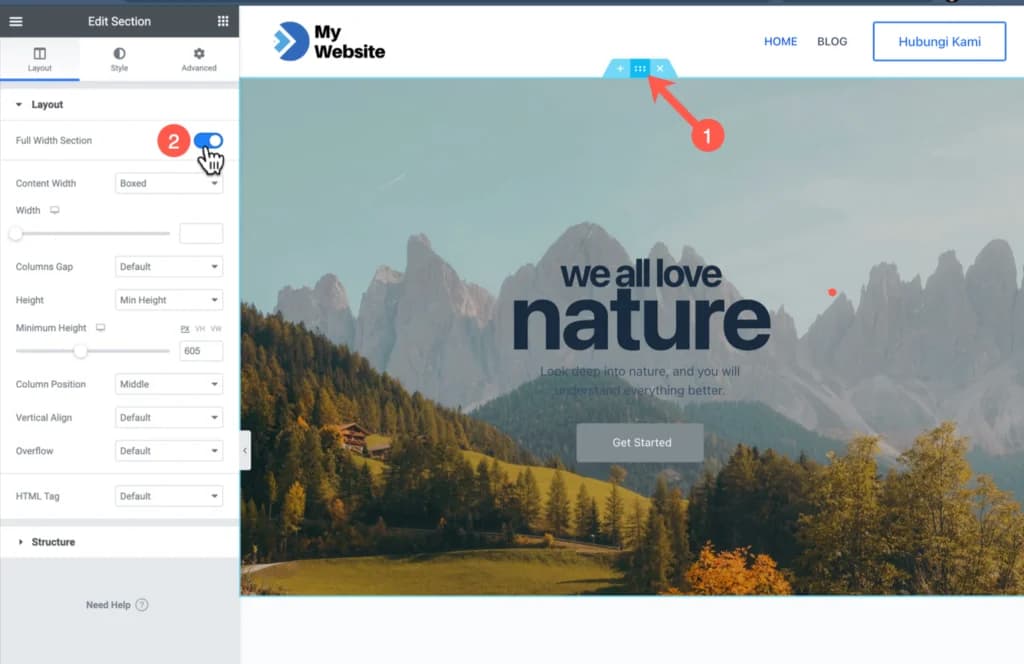Screen dimensions: 1024x664
Task: Click the Minimum Height value field showing 605
Action: (201, 350)
